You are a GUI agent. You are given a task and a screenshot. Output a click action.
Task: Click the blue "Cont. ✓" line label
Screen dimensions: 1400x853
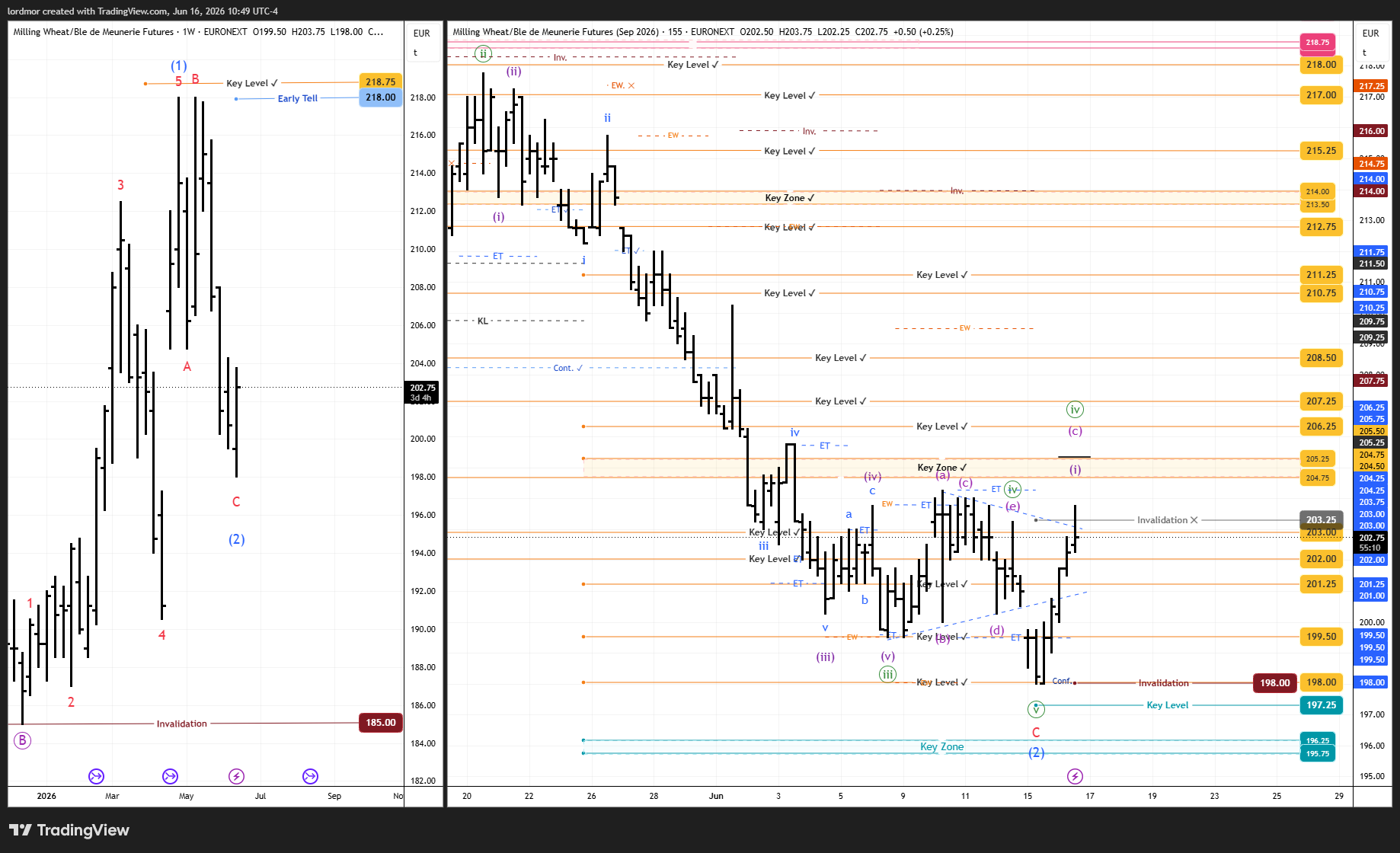click(x=568, y=368)
